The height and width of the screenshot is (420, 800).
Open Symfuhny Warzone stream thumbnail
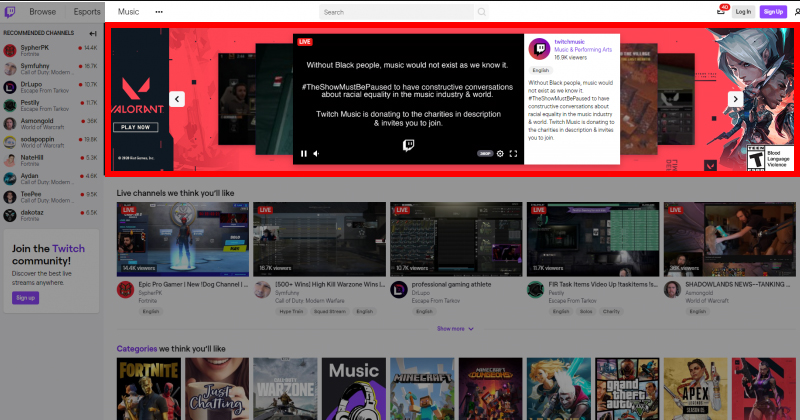pos(319,239)
